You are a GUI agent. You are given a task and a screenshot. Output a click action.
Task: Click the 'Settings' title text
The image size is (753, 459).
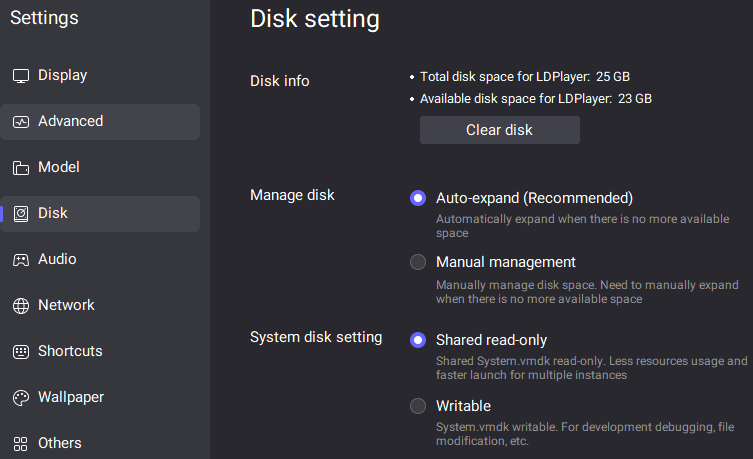coord(44,18)
